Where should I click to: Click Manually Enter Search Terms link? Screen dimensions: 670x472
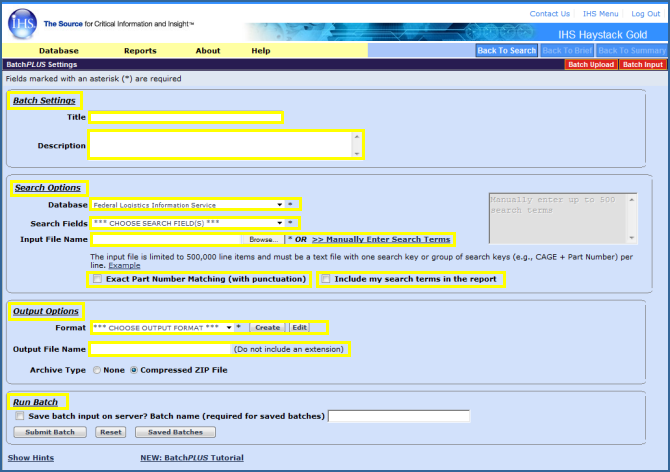click(x=381, y=239)
